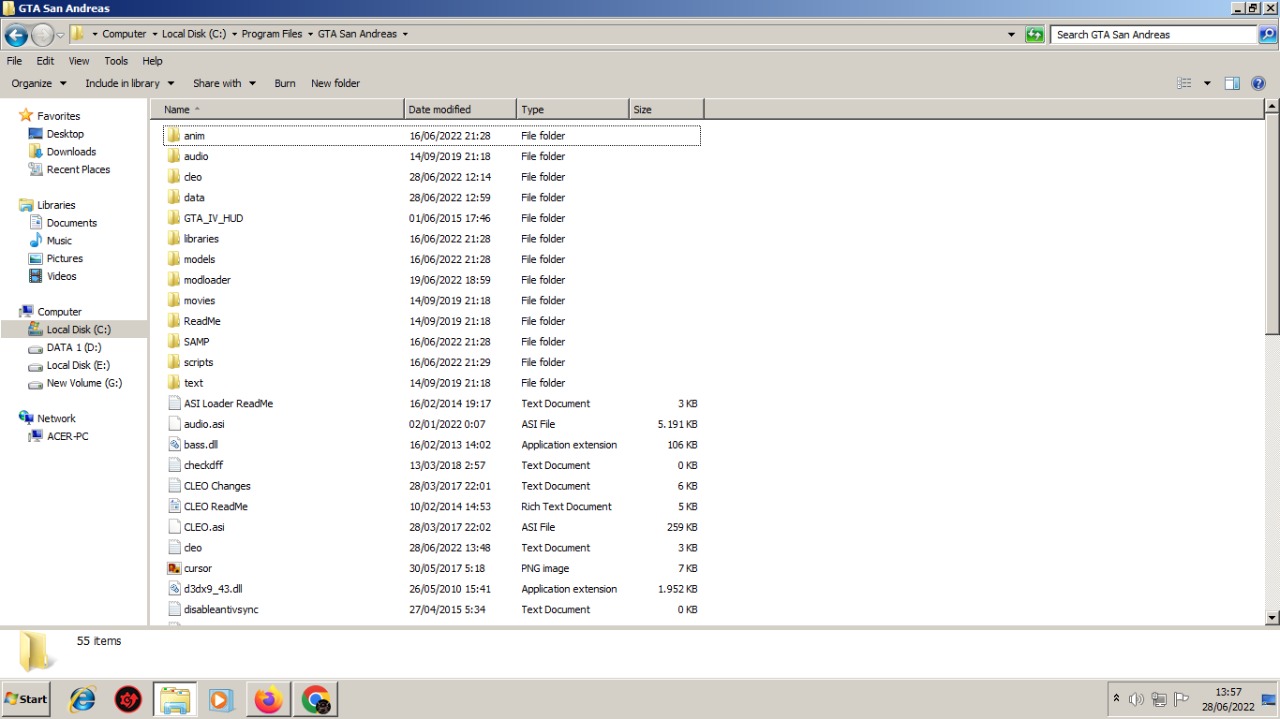Open the Edit menu

[x=45, y=61]
